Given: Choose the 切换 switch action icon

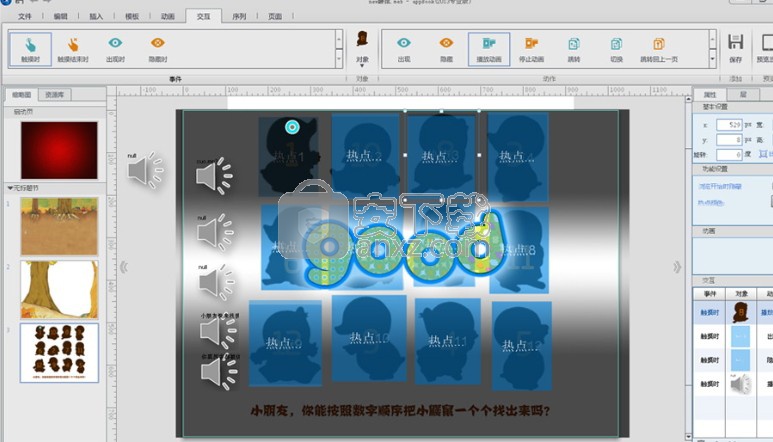Looking at the screenshot, I should coord(616,49).
